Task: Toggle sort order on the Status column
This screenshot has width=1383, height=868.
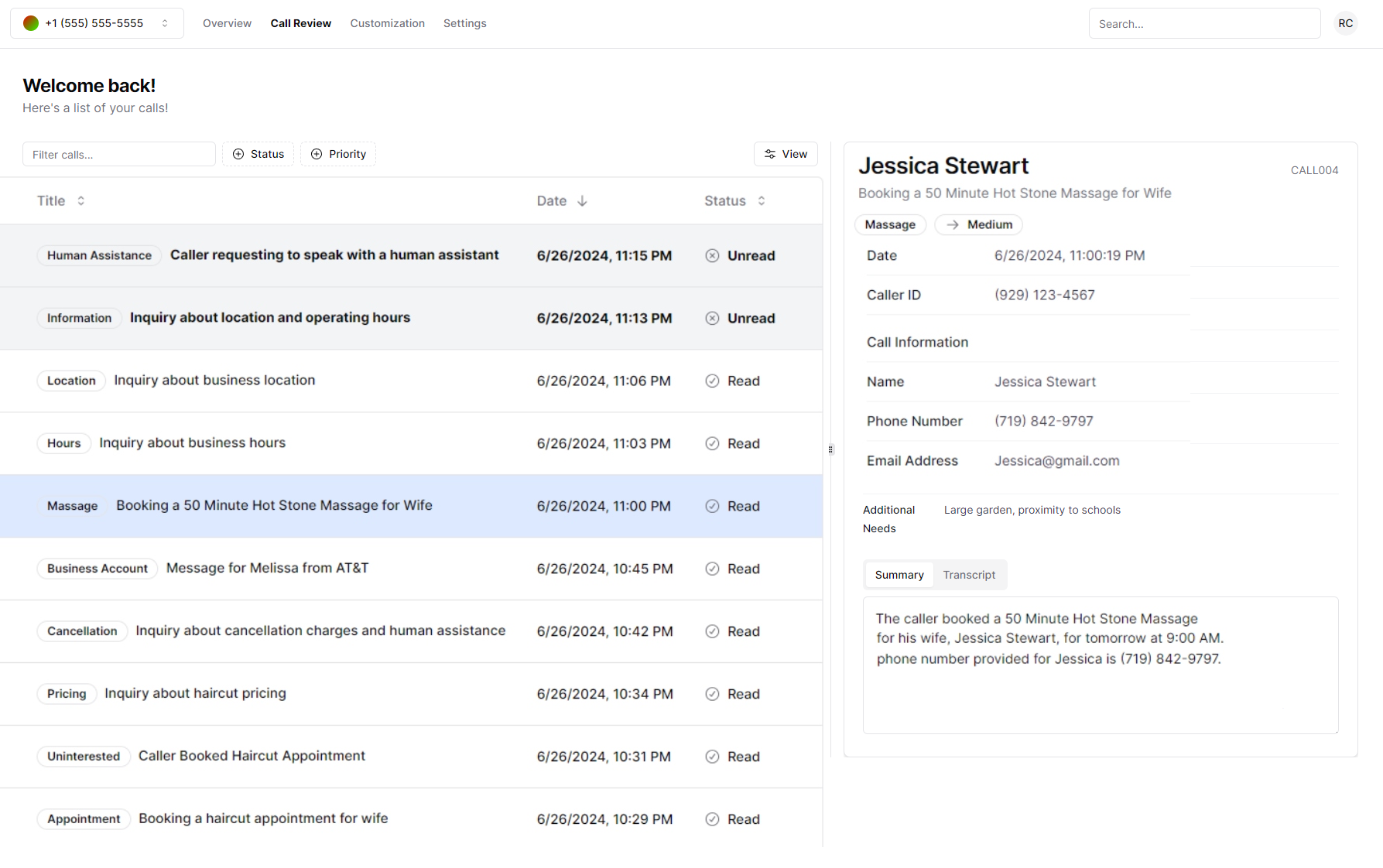Action: click(x=762, y=200)
